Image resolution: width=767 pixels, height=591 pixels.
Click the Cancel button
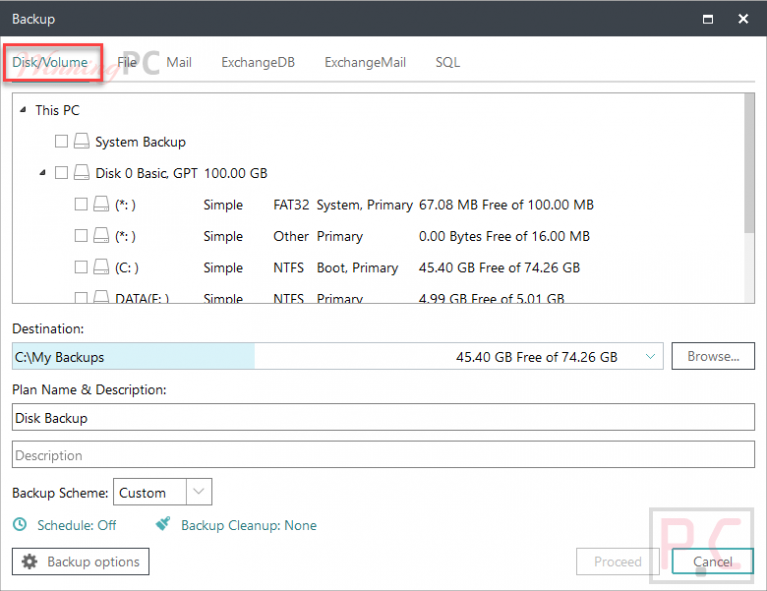point(713,562)
